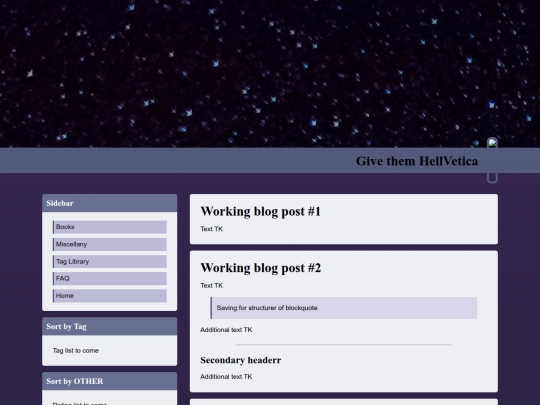Click 'Additional text TK' under Secondary headerr

(226, 377)
